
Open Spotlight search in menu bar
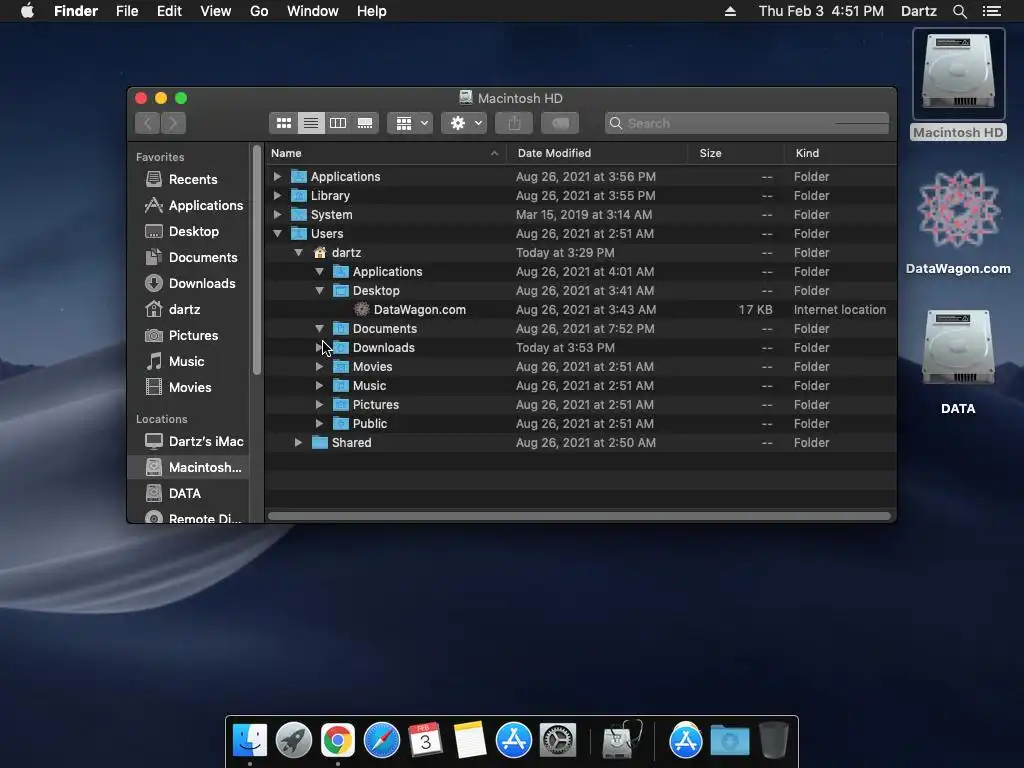tap(959, 11)
